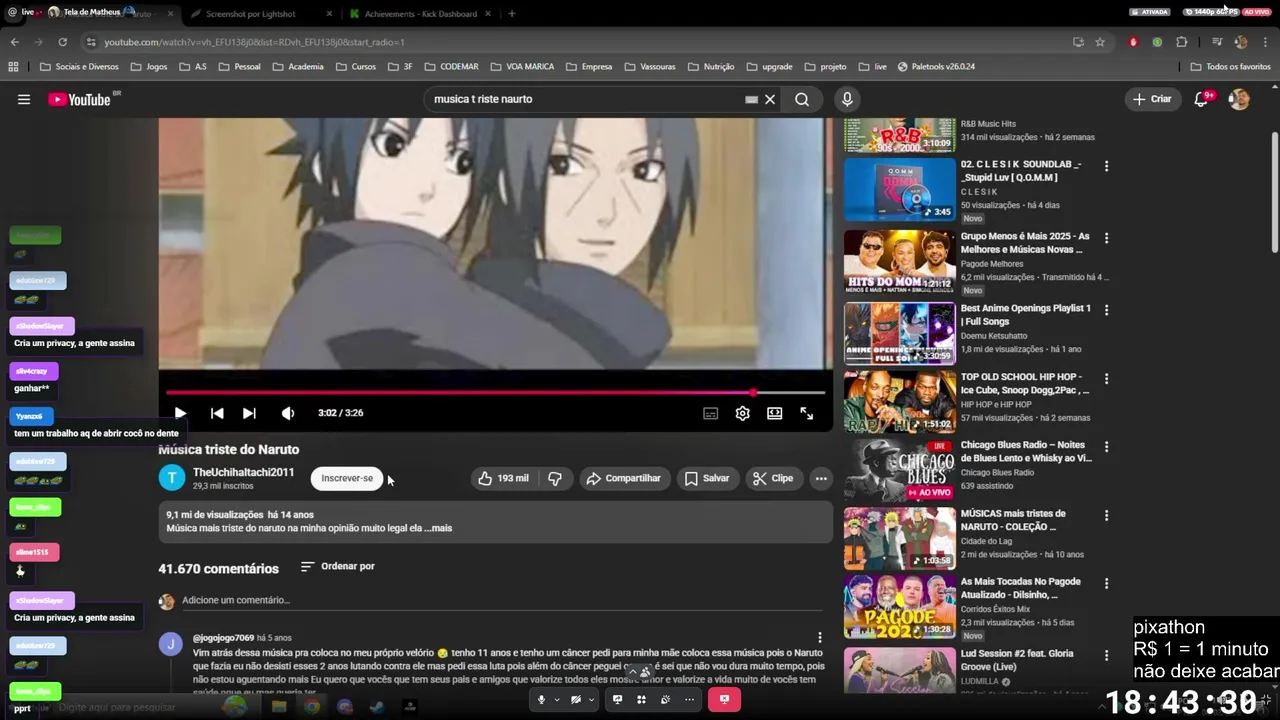Open YouTube notifications bell

click(x=1202, y=99)
